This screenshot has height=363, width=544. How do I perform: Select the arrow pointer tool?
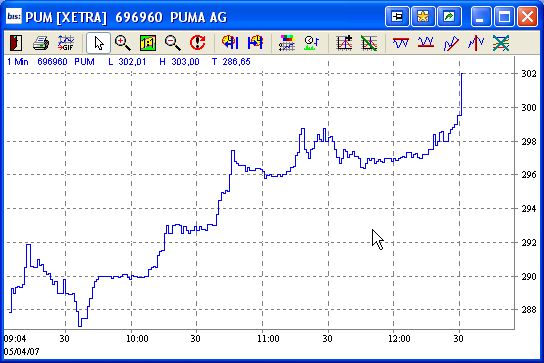[99, 43]
